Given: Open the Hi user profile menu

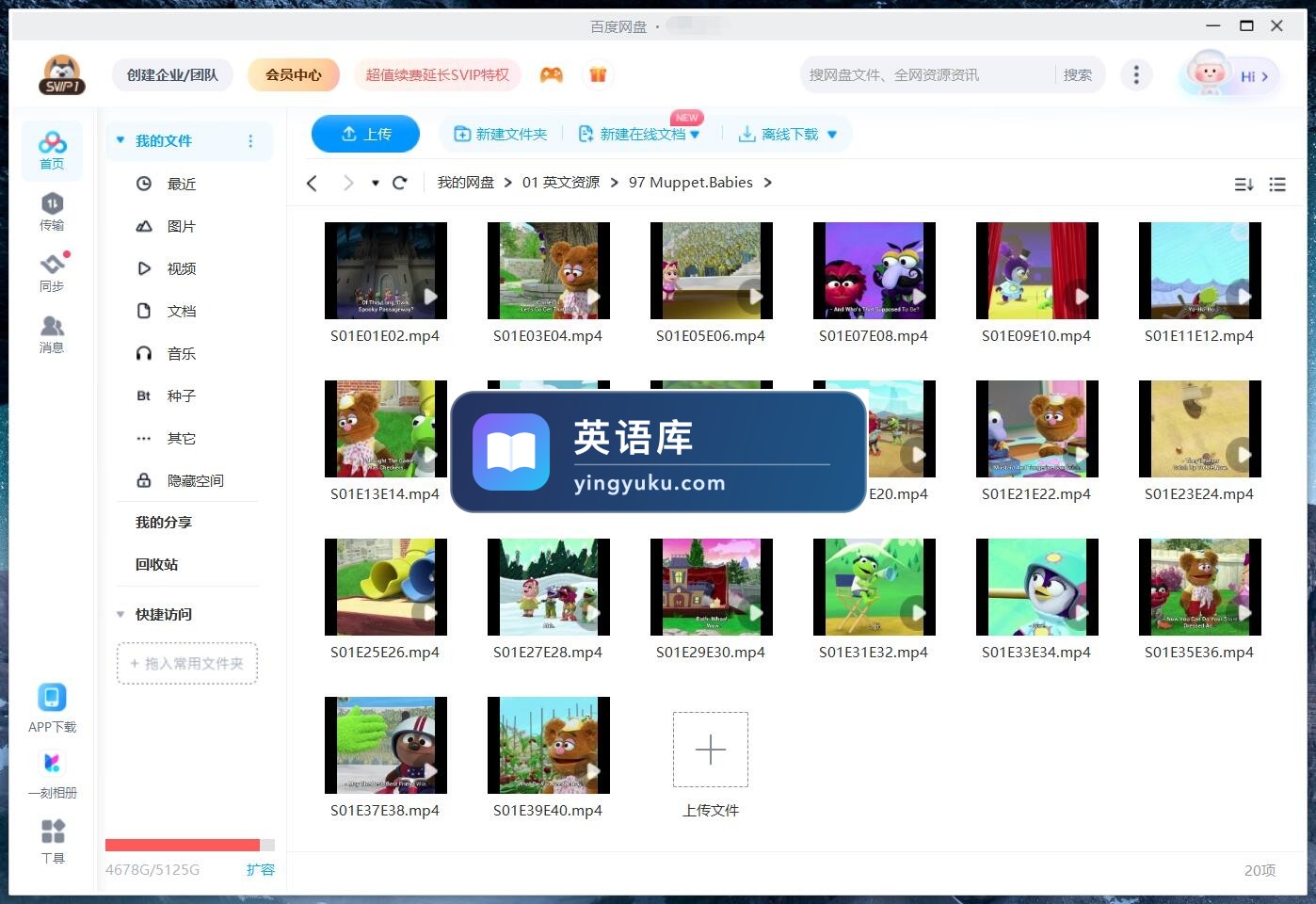Looking at the screenshot, I should [1230, 74].
